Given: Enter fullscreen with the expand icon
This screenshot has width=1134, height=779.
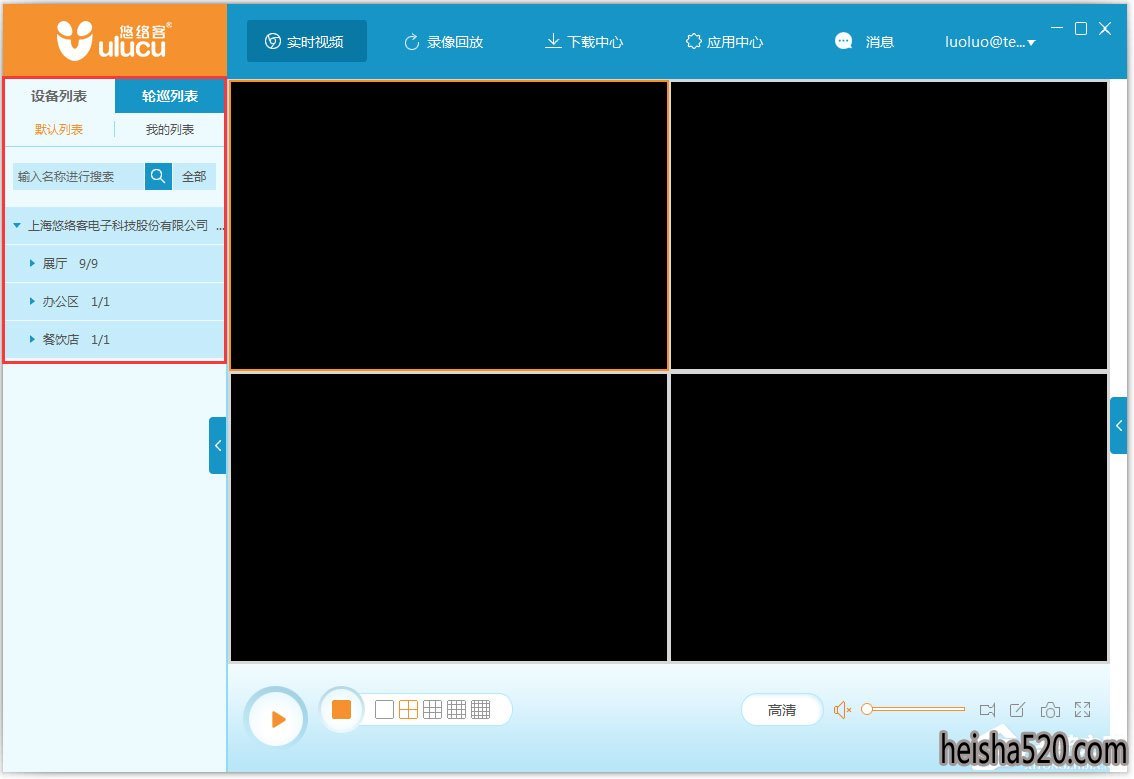Looking at the screenshot, I should pos(1082,710).
